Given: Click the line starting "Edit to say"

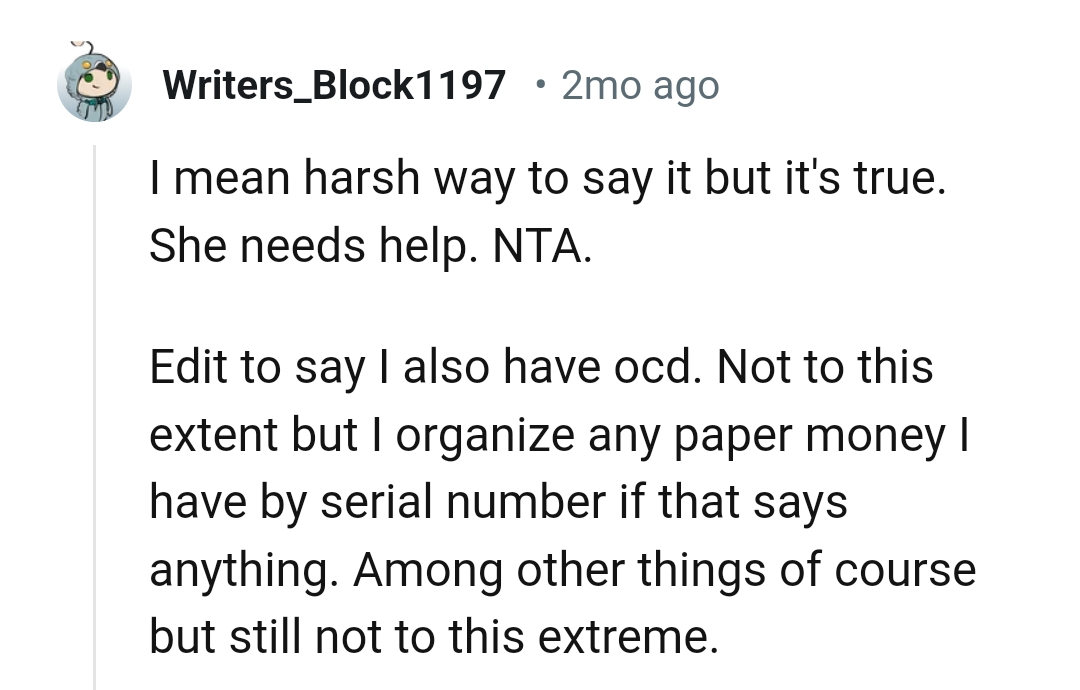Looking at the screenshot, I should coord(540,367).
